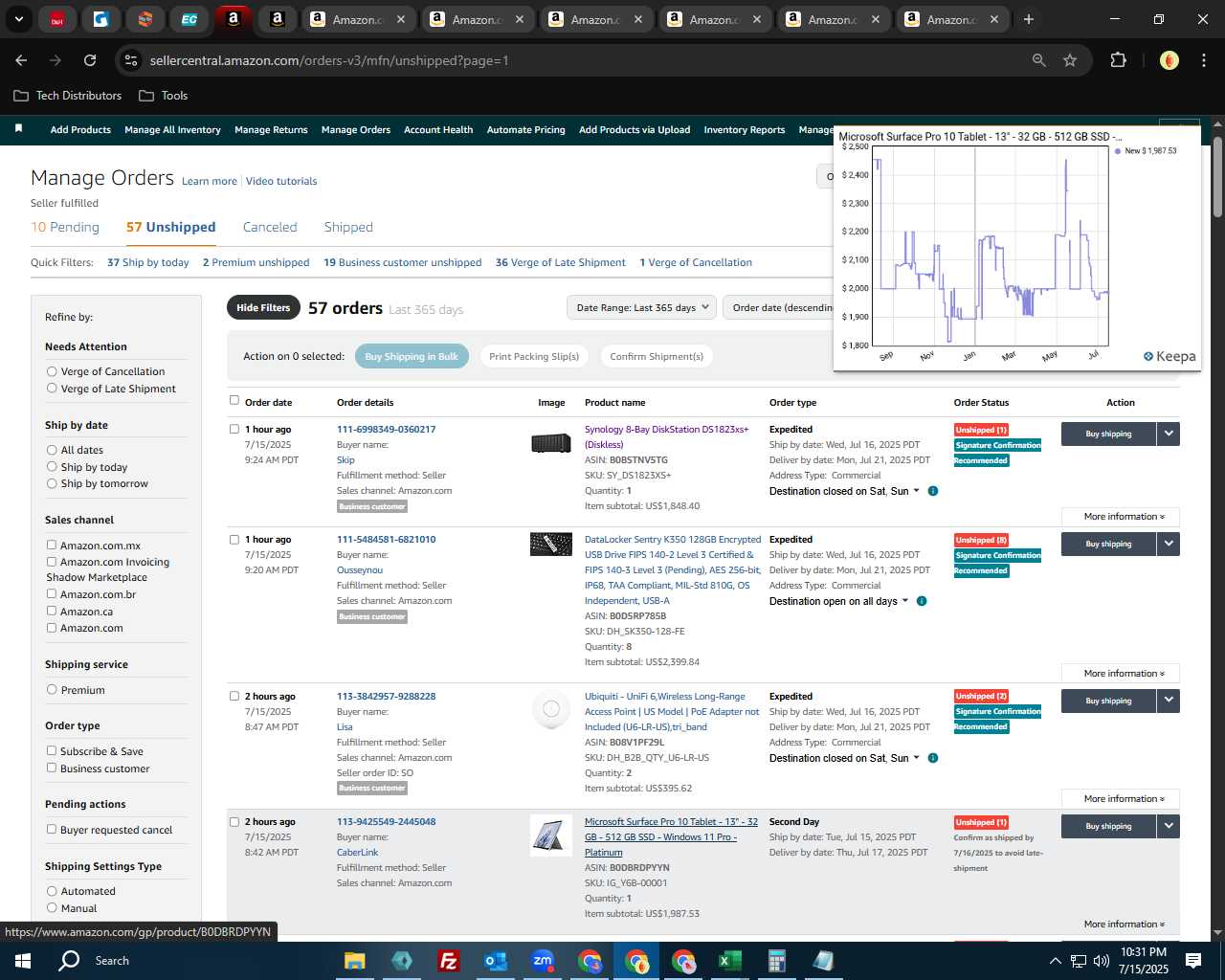This screenshot has width=1225, height=980.
Task: Click the page vertical scrollbar thumb
Action: 1217,177
